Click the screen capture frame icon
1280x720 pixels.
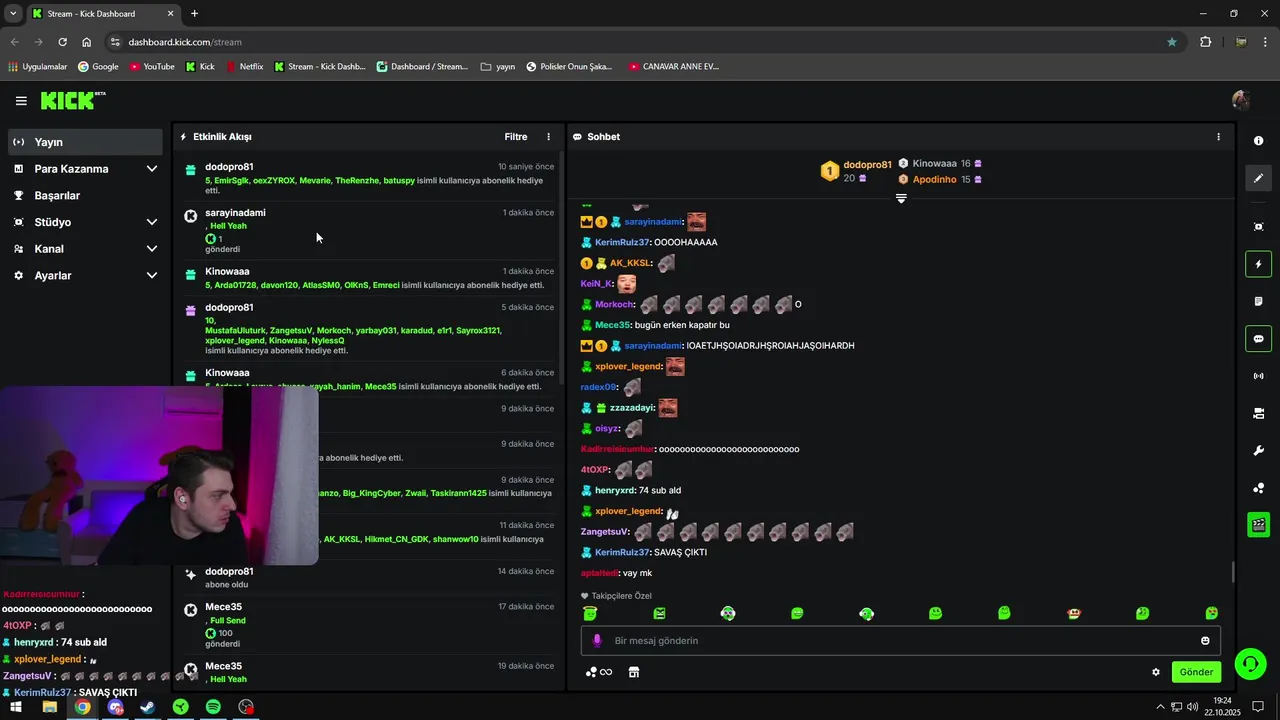(x=1259, y=227)
